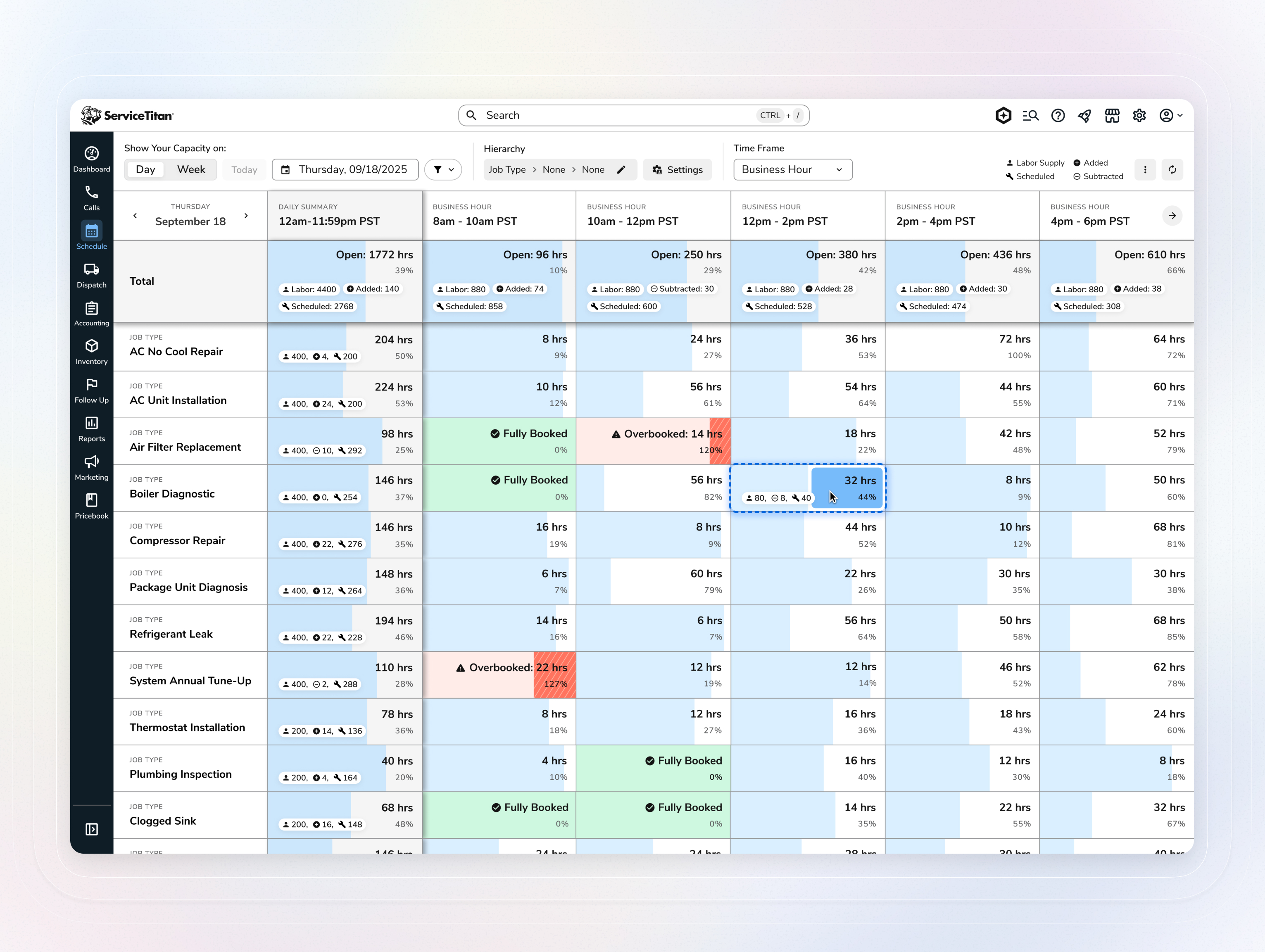Expand the sidebar panel toggle icon
Image resolution: width=1265 pixels, height=952 pixels.
pyautogui.click(x=91, y=829)
